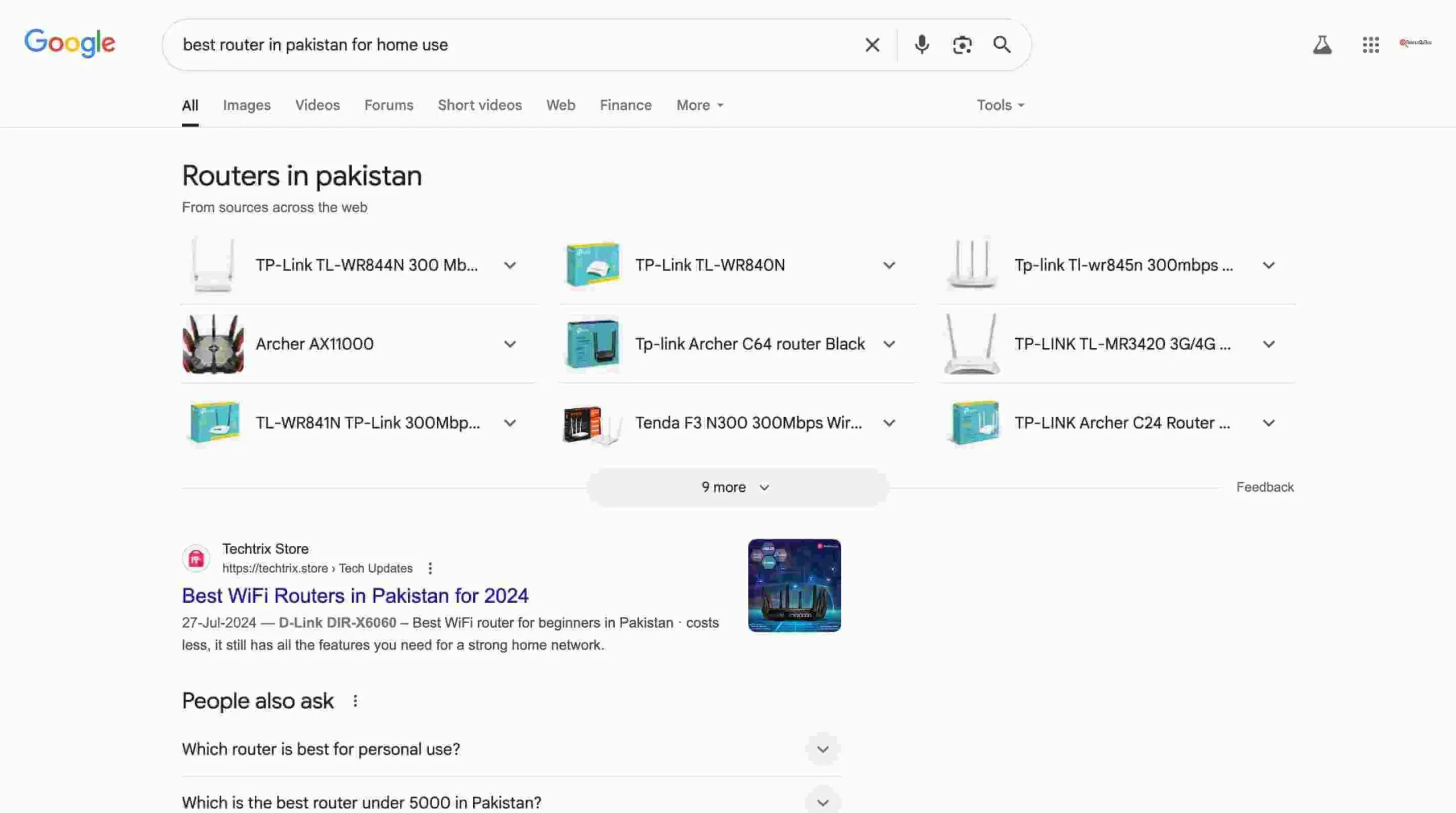
Task: Click the magnifying glass search icon
Action: click(1002, 44)
